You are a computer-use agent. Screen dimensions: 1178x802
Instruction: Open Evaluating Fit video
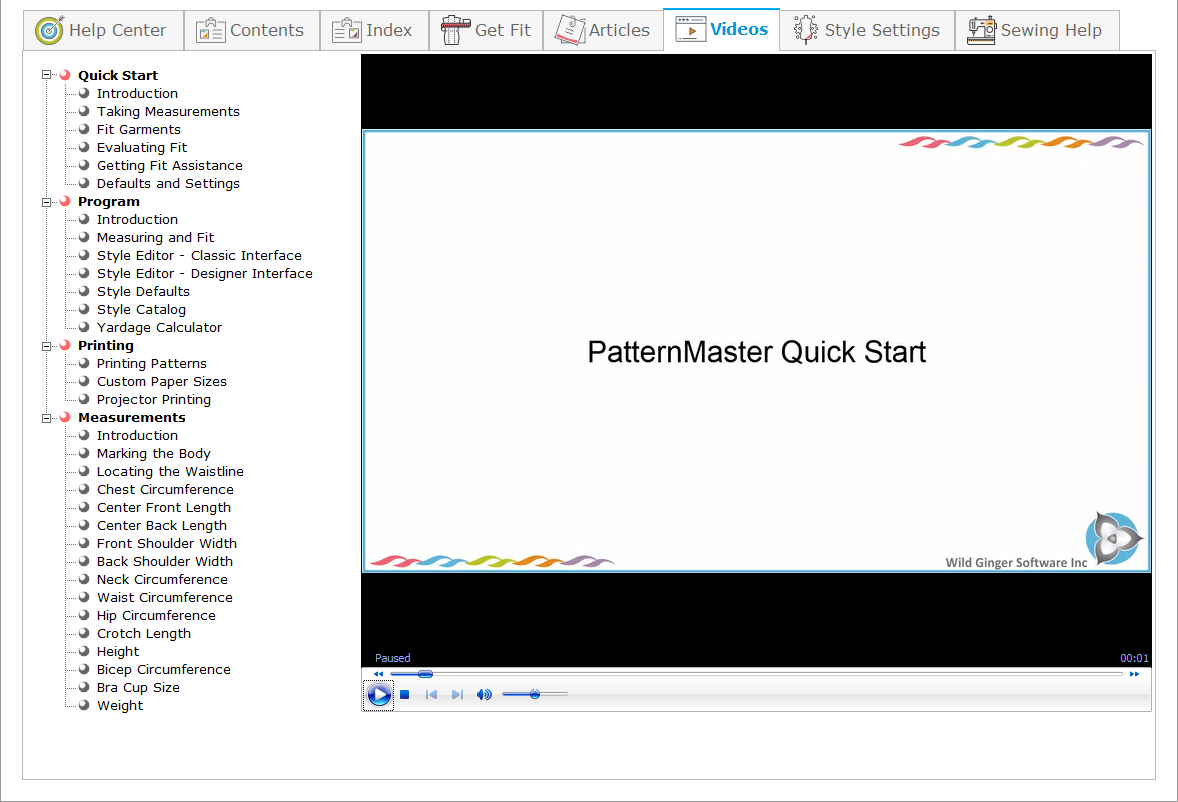(x=142, y=147)
